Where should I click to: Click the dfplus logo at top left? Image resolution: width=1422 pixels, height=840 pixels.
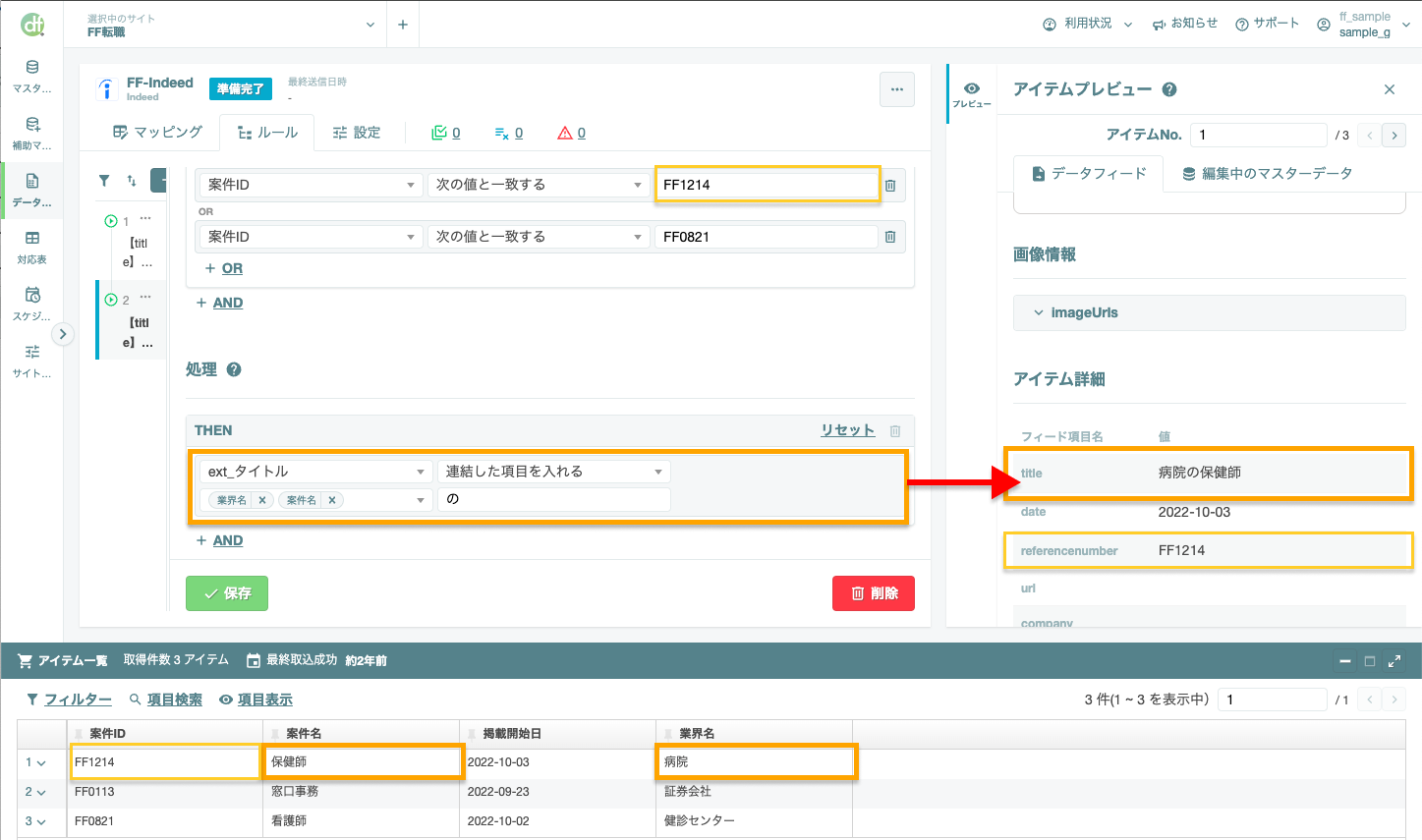(x=32, y=25)
